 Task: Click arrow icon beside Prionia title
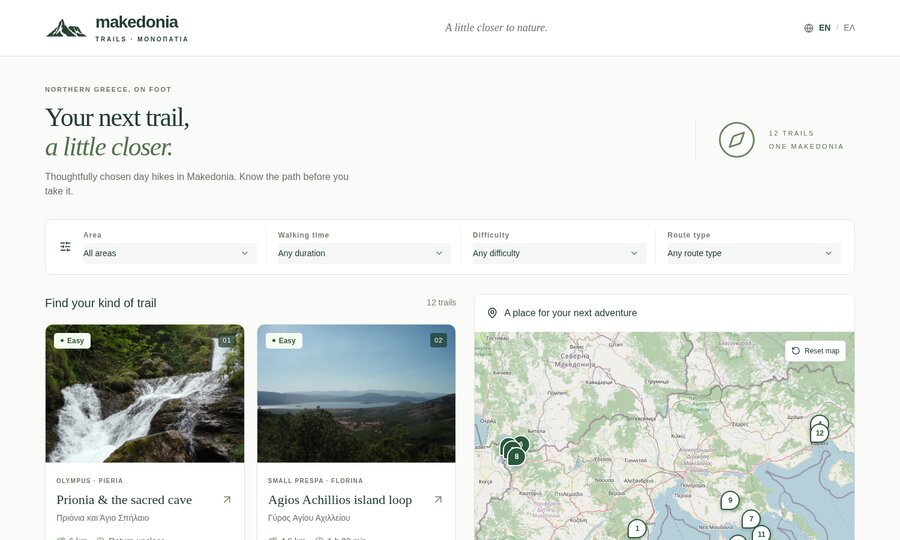tap(227, 500)
